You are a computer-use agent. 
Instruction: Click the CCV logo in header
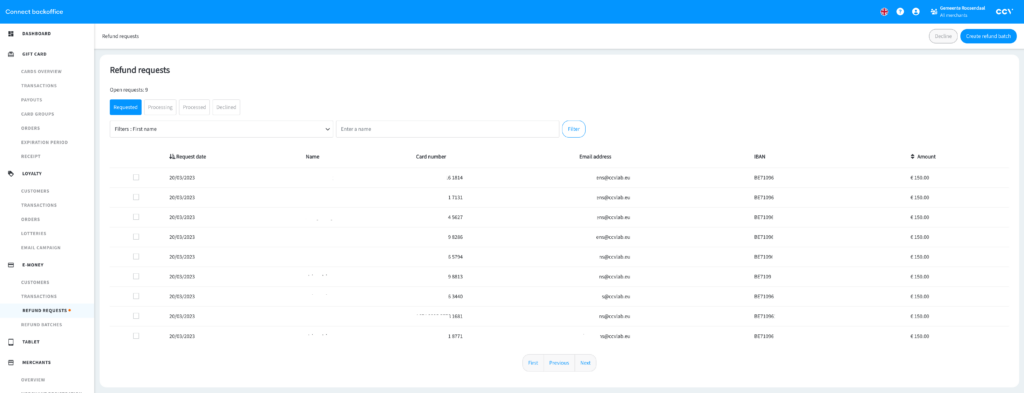[1004, 12]
